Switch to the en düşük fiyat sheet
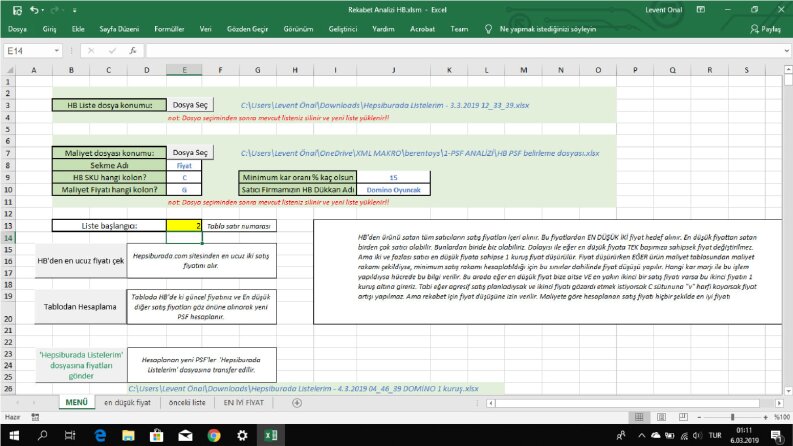 (127, 403)
